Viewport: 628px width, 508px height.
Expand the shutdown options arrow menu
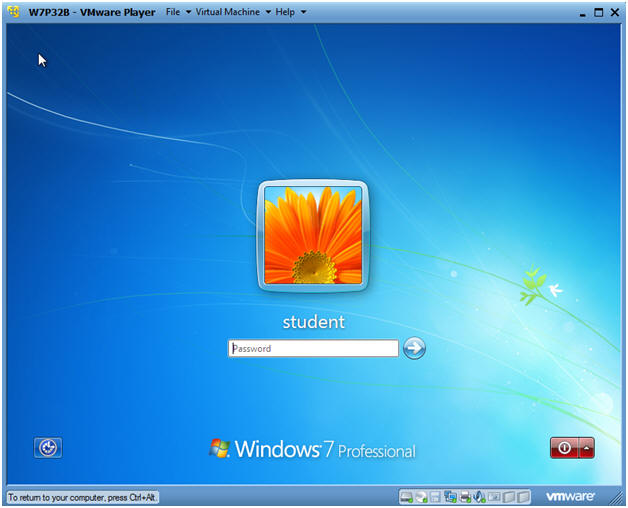point(587,448)
